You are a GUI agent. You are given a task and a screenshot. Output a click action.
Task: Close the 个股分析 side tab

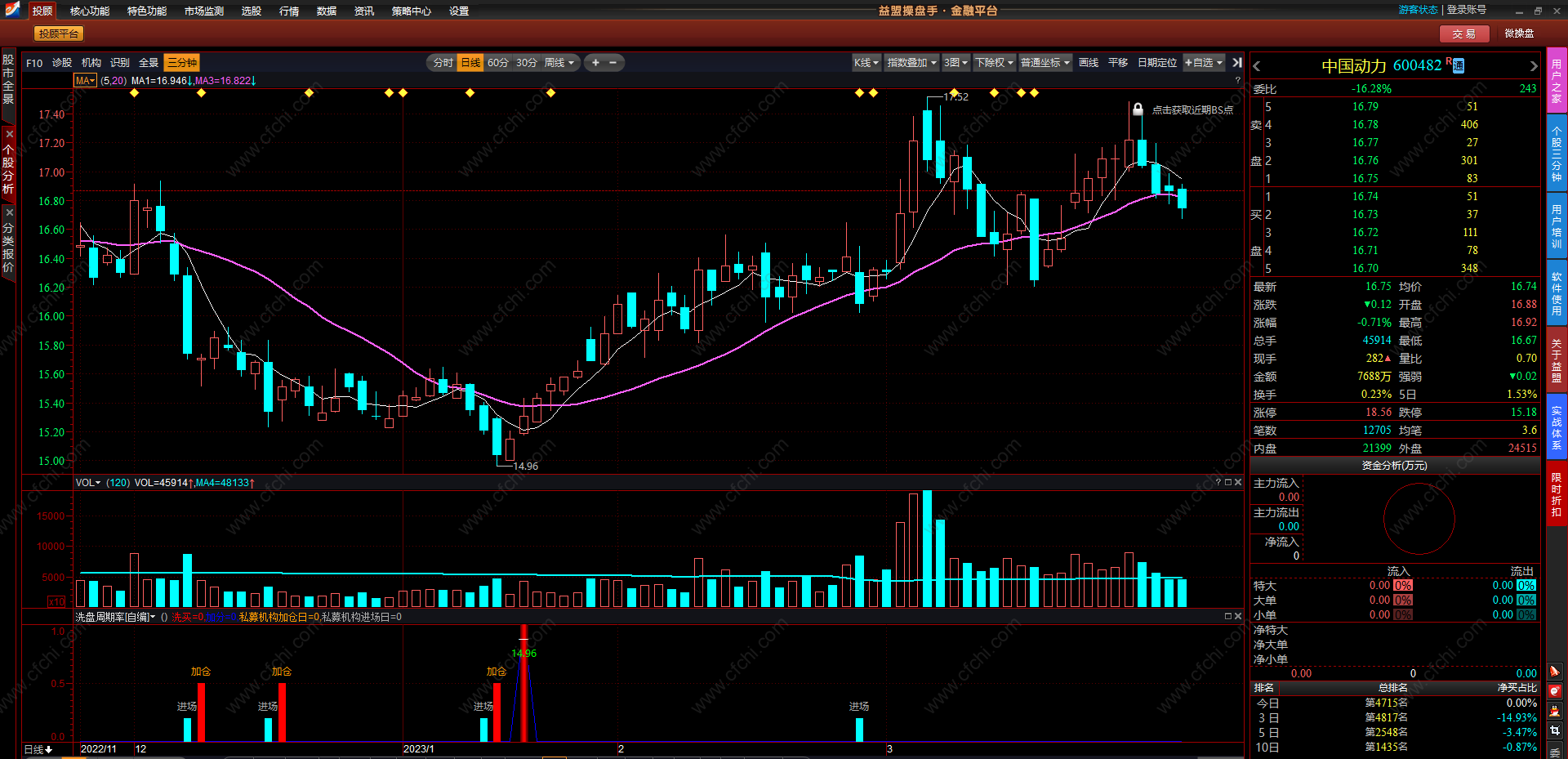(9, 134)
